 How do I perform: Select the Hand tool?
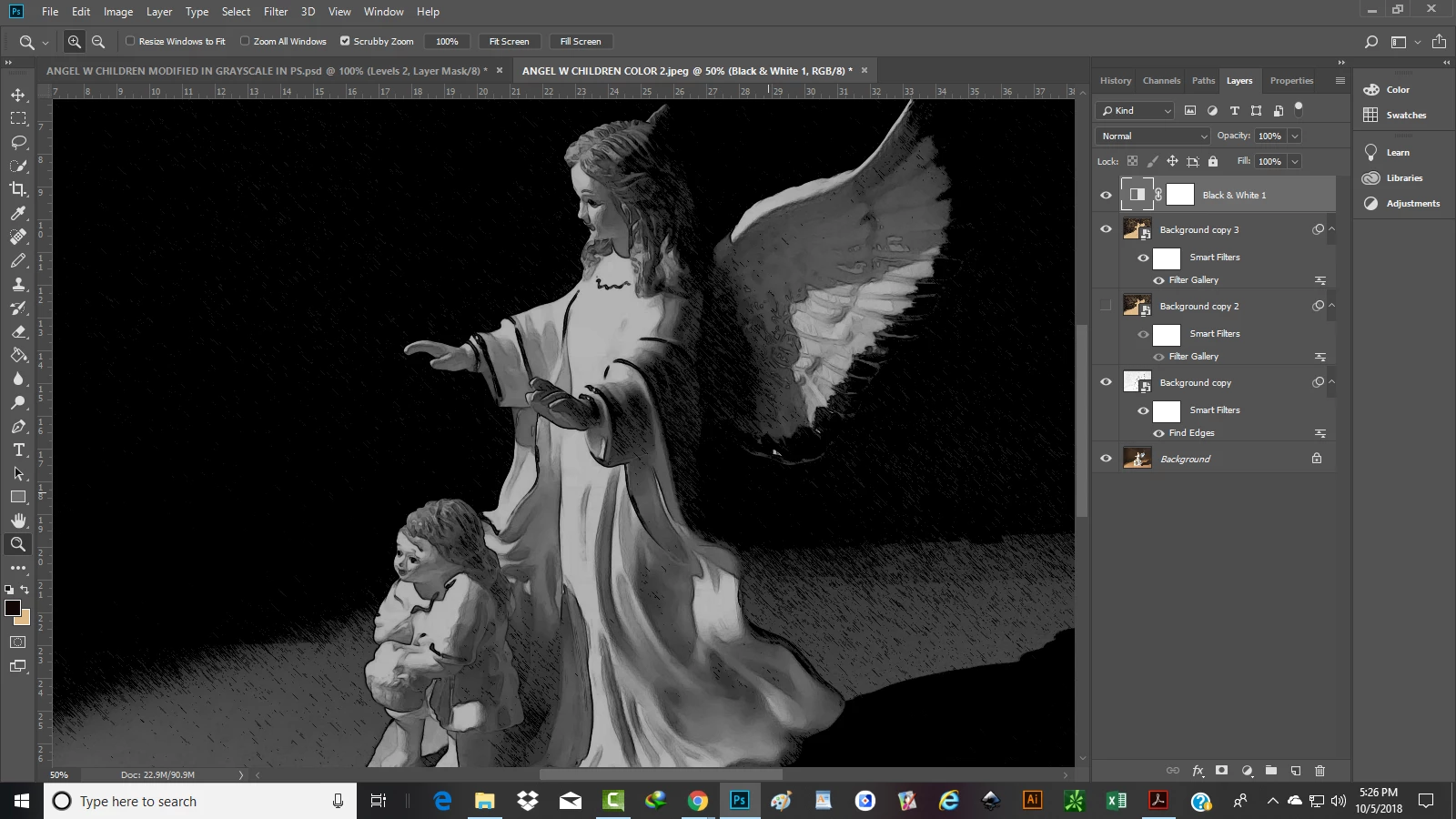[18, 521]
